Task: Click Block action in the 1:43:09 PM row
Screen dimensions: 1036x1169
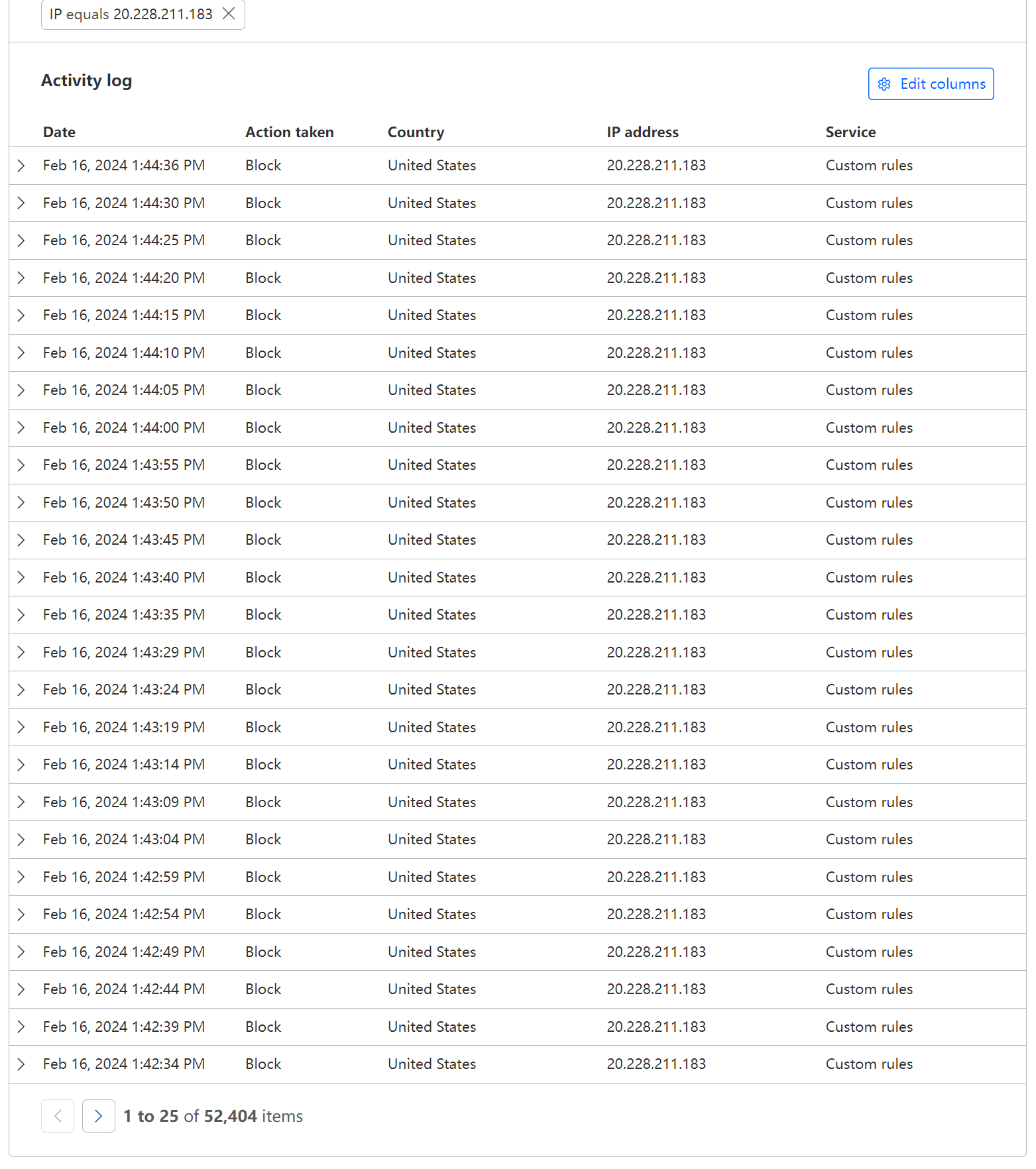Action: [263, 802]
